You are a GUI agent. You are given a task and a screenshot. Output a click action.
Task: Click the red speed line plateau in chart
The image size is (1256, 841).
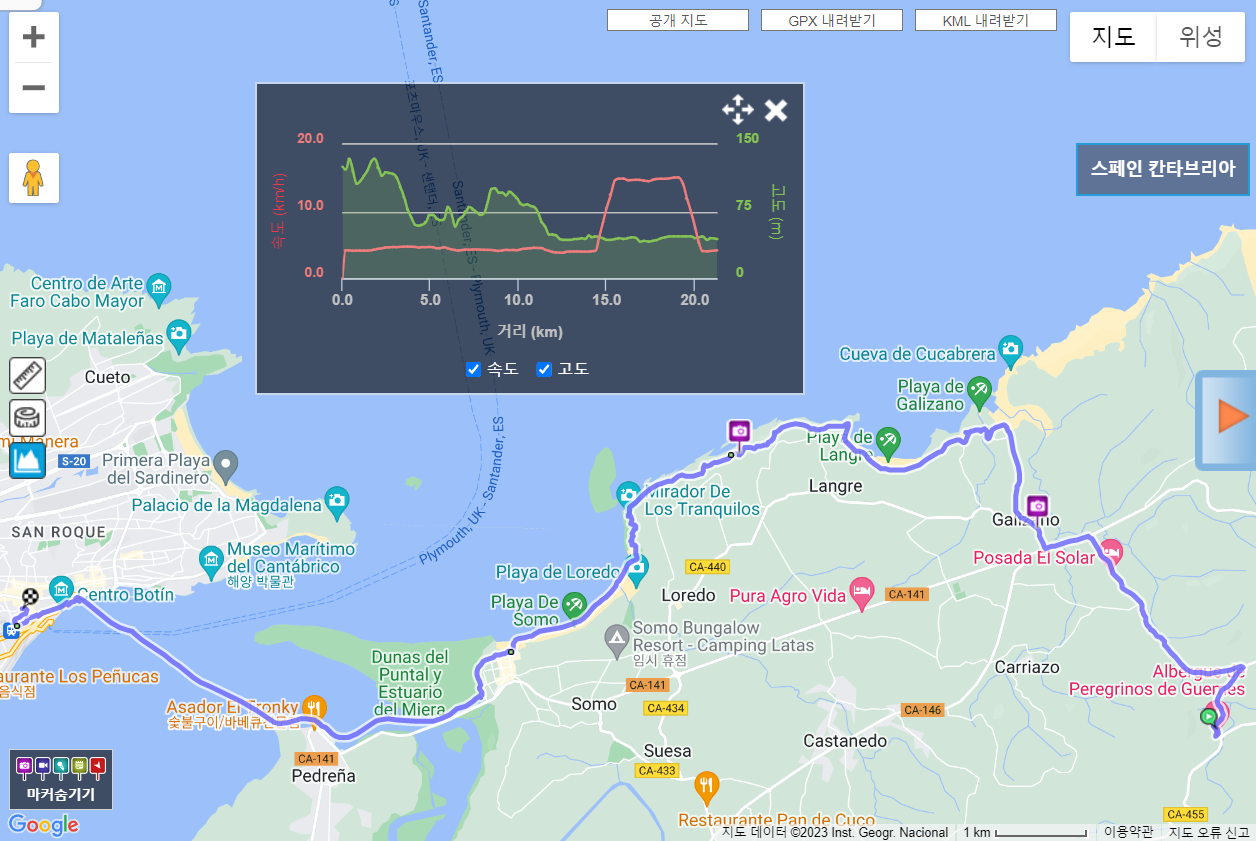[x=648, y=179]
